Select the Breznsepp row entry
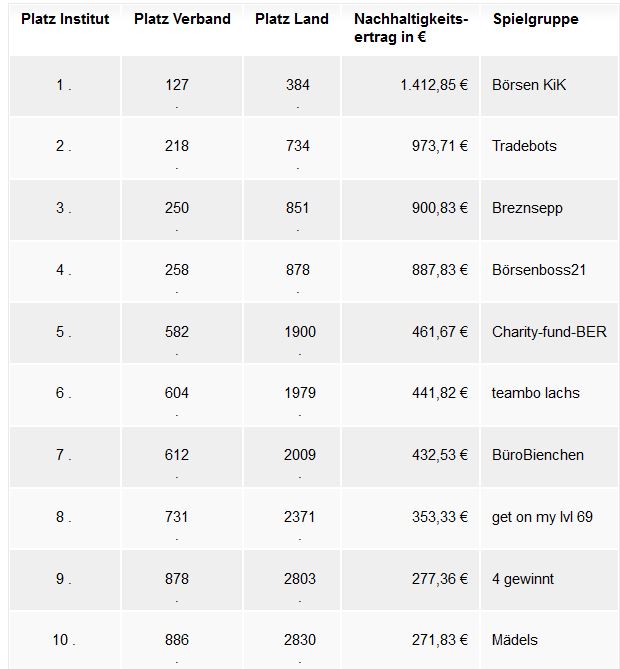This screenshot has height=669, width=620. (x=527, y=208)
